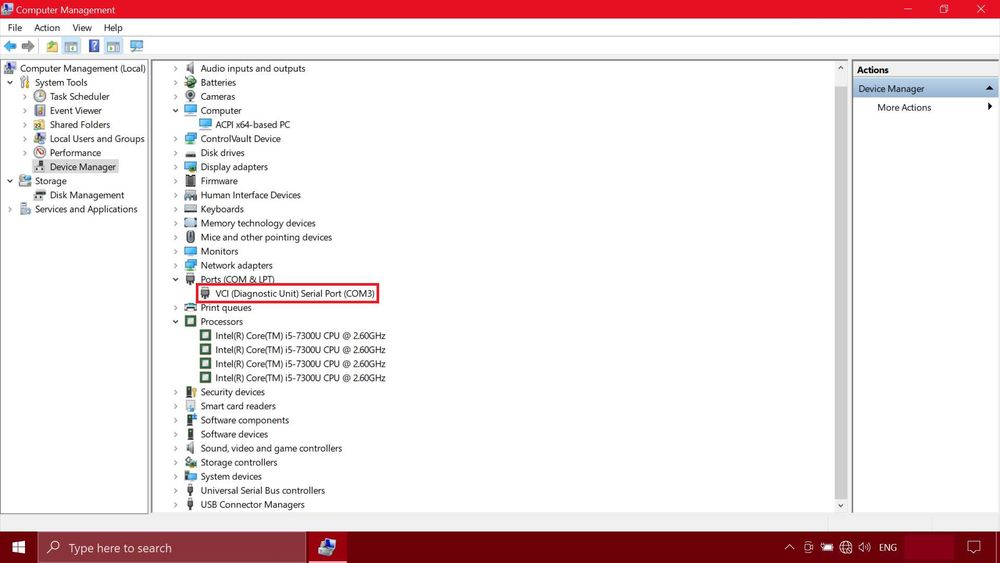Click the Windows Start button
This screenshot has width=1000, height=563.
(18, 547)
